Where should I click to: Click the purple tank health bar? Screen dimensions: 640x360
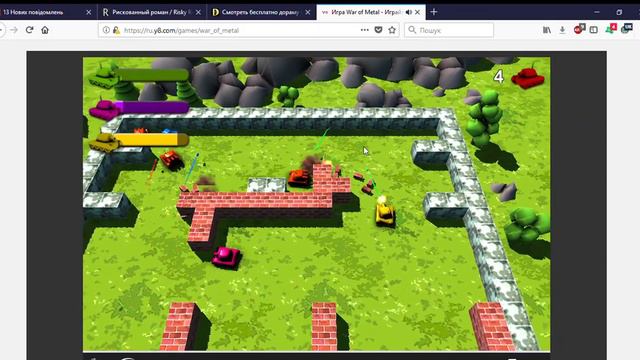152,107
